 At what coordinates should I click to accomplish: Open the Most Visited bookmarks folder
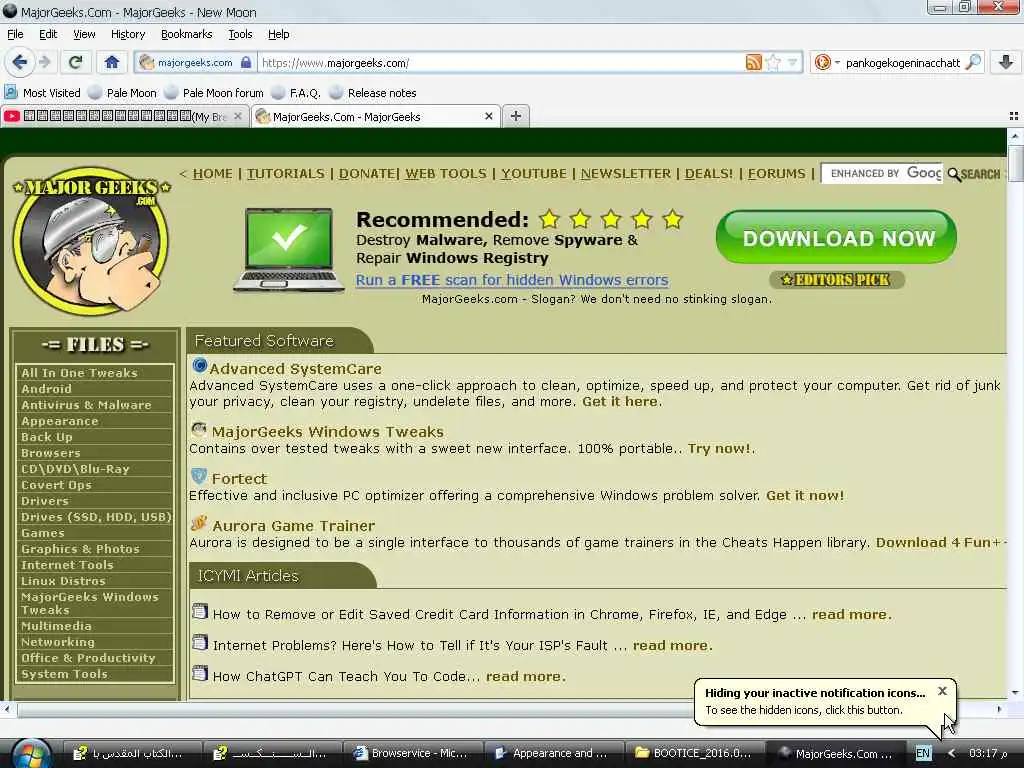[x=43, y=93]
